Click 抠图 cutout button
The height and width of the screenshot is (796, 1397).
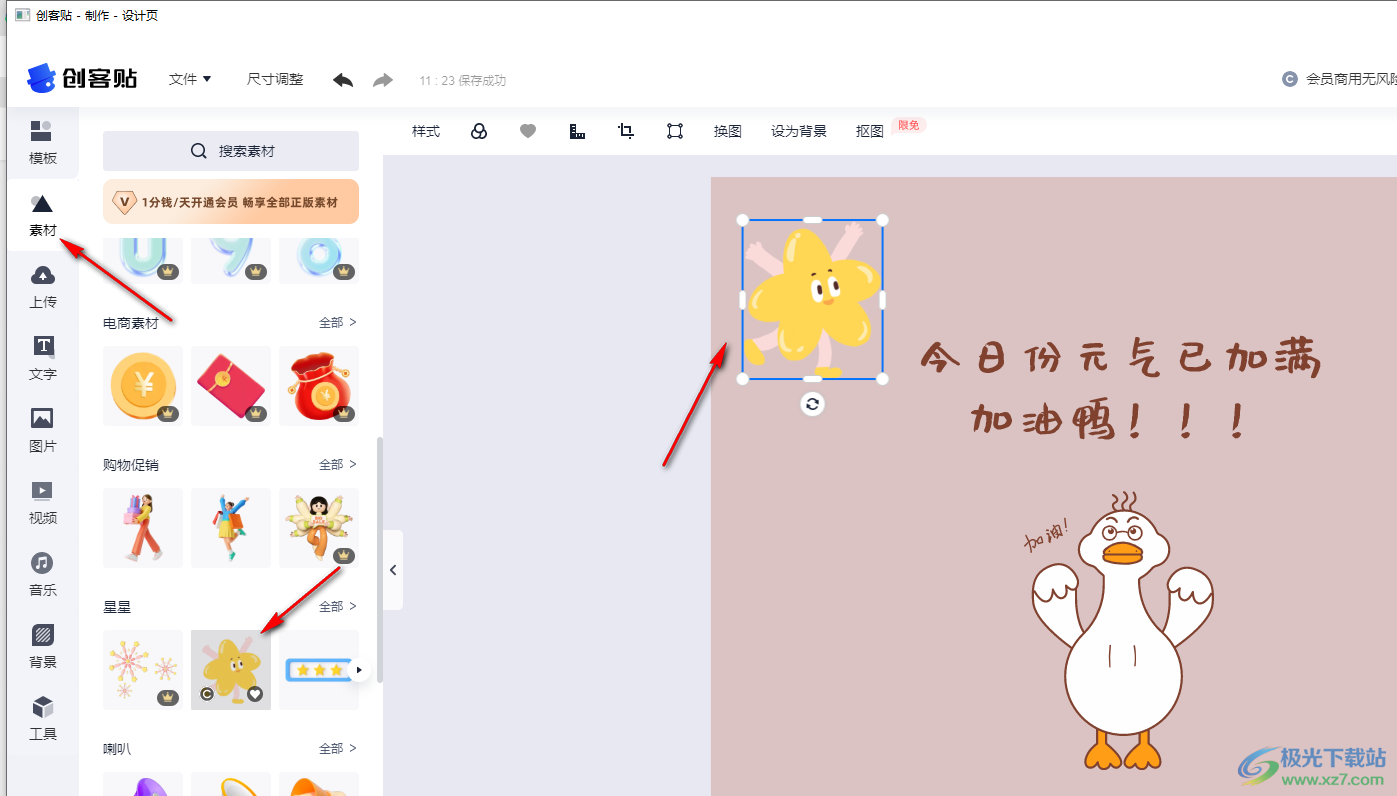point(870,131)
